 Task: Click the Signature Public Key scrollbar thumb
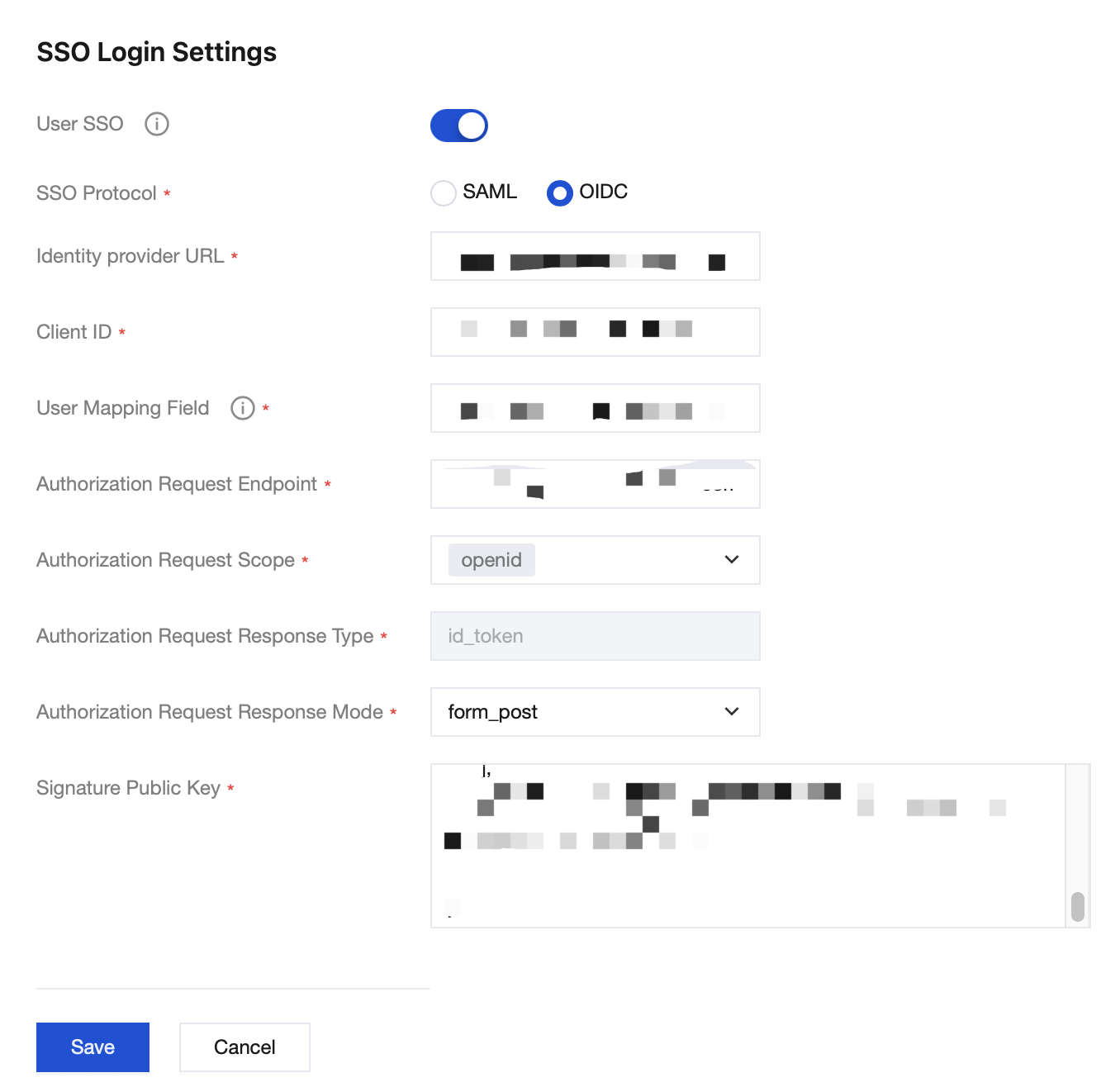1077,906
